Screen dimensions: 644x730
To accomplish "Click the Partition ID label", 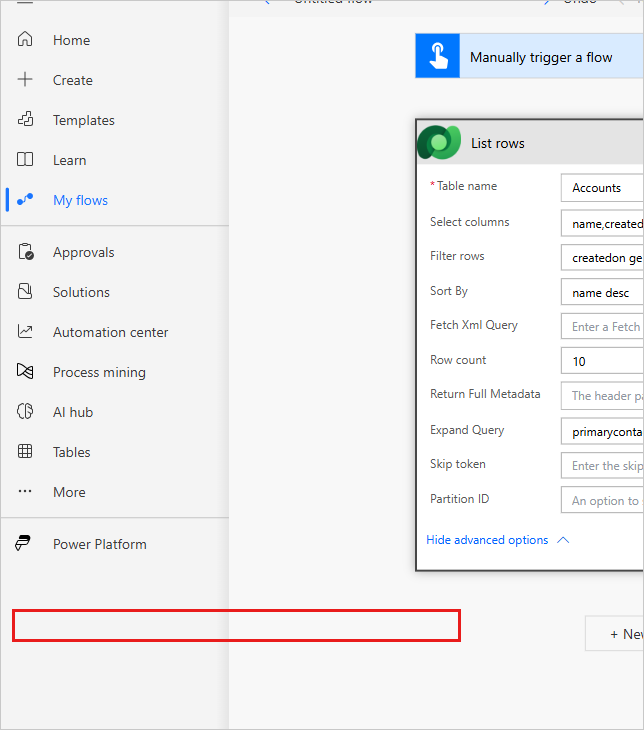I will 460,499.
